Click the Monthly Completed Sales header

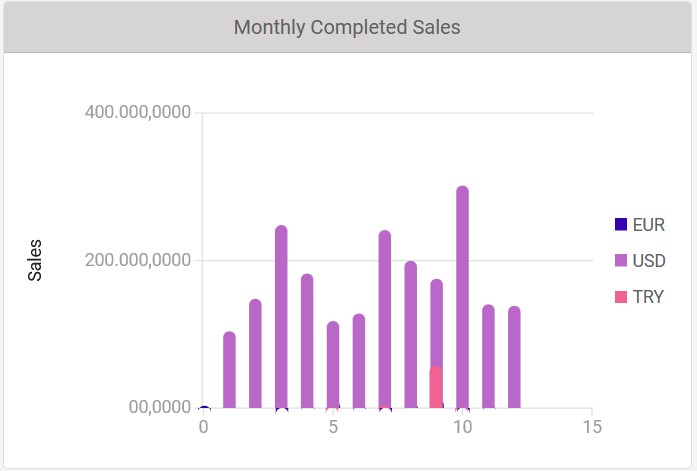[x=347, y=27]
